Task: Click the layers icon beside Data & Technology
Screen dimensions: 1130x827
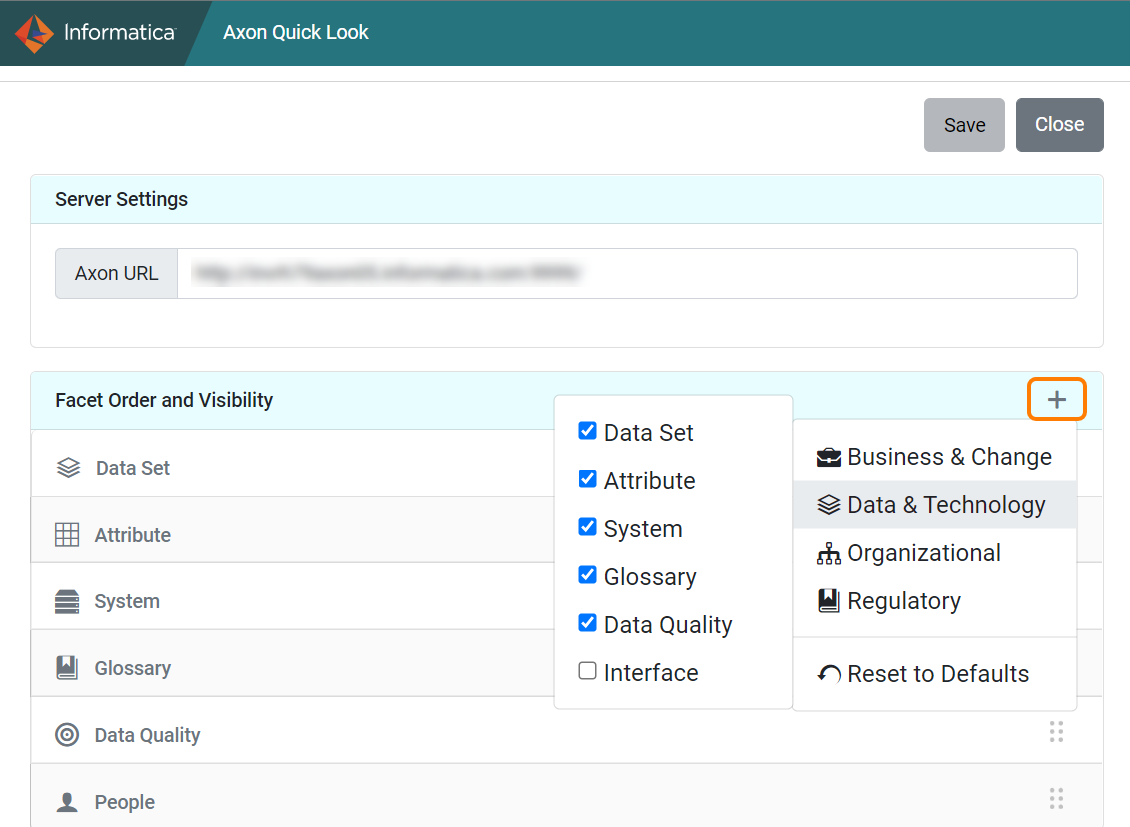Action: tap(829, 505)
